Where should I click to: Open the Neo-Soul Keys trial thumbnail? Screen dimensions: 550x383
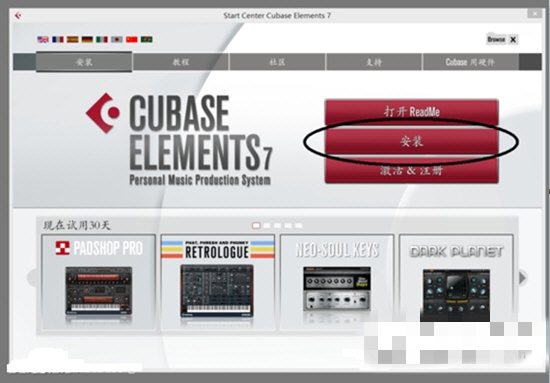click(x=337, y=282)
